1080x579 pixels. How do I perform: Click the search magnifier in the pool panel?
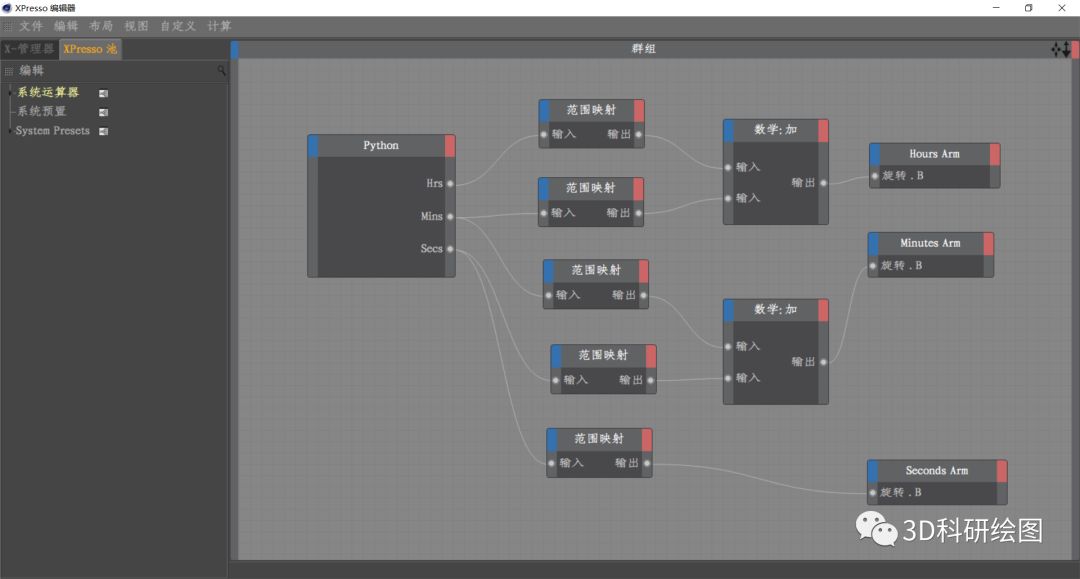pyautogui.click(x=221, y=70)
